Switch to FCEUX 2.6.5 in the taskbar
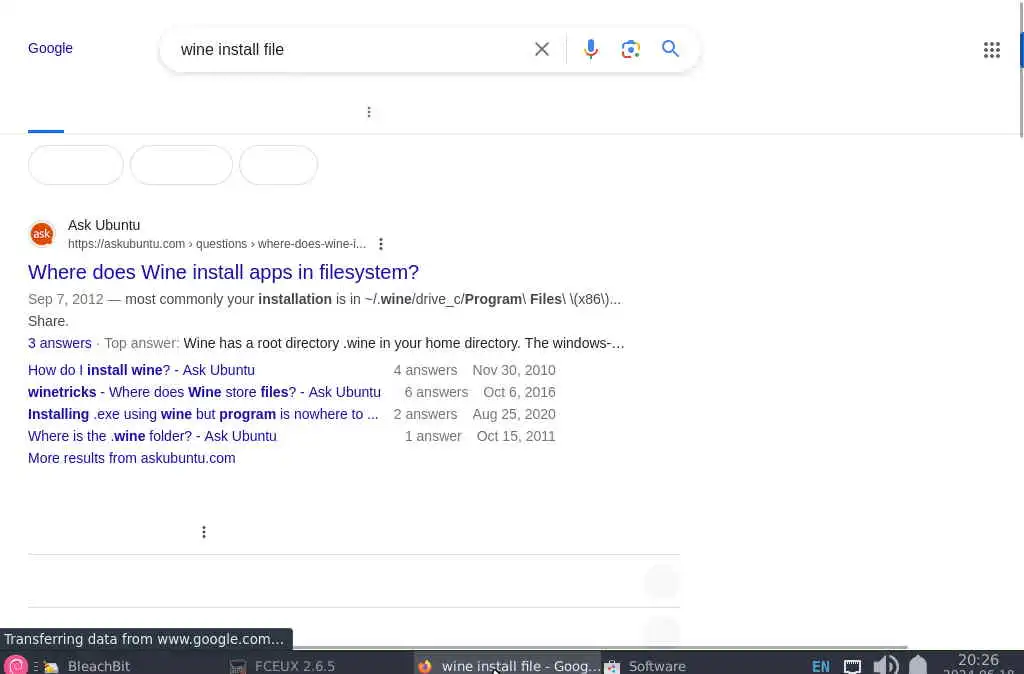 click(x=282, y=666)
